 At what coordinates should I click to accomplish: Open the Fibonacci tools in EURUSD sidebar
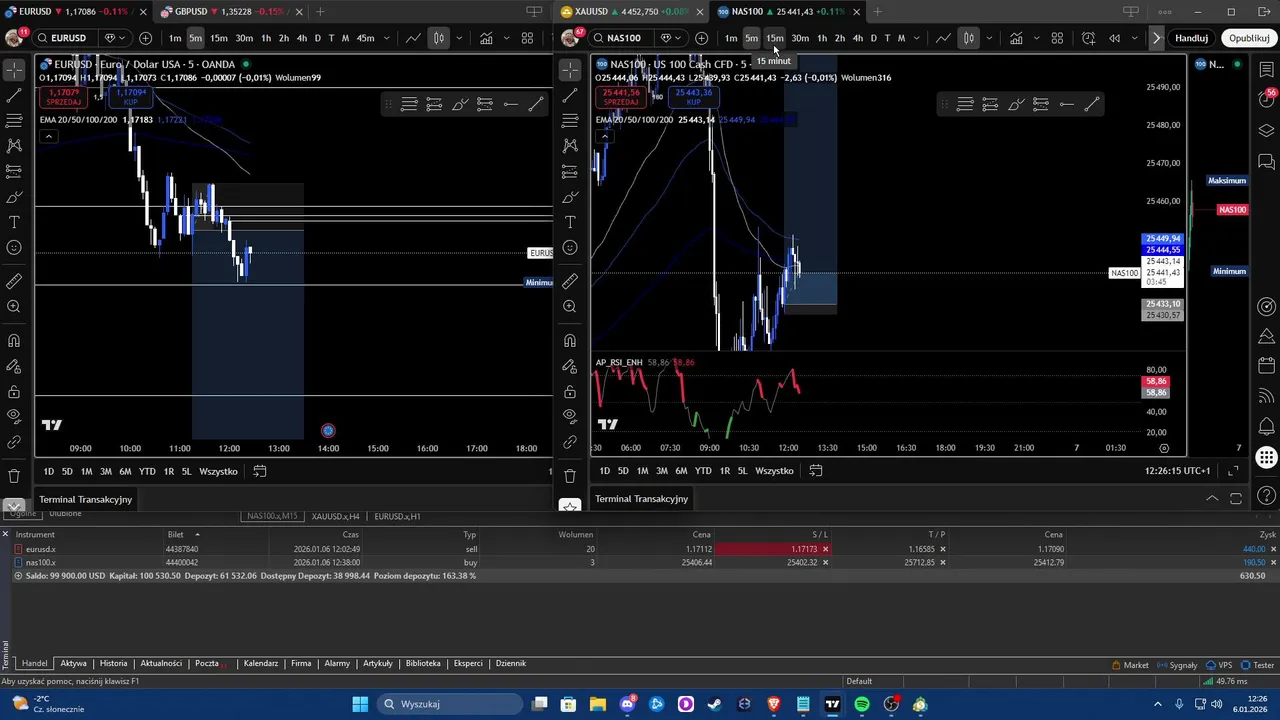pos(14,121)
